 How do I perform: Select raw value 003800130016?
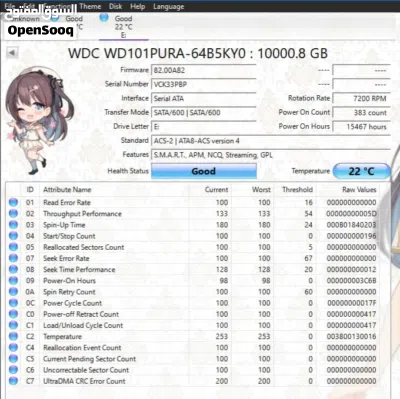click(351, 337)
